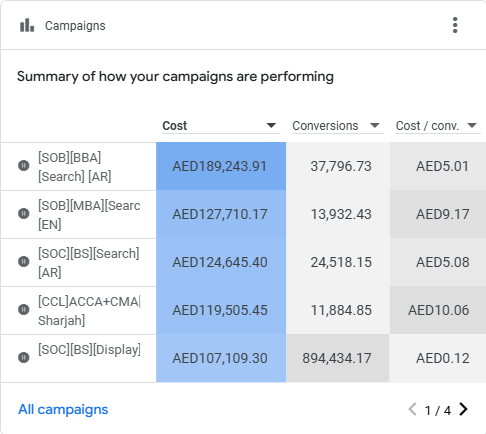
Task: Open campaign [CCL]ACCA+CMA Sharjah
Action: tap(89, 311)
